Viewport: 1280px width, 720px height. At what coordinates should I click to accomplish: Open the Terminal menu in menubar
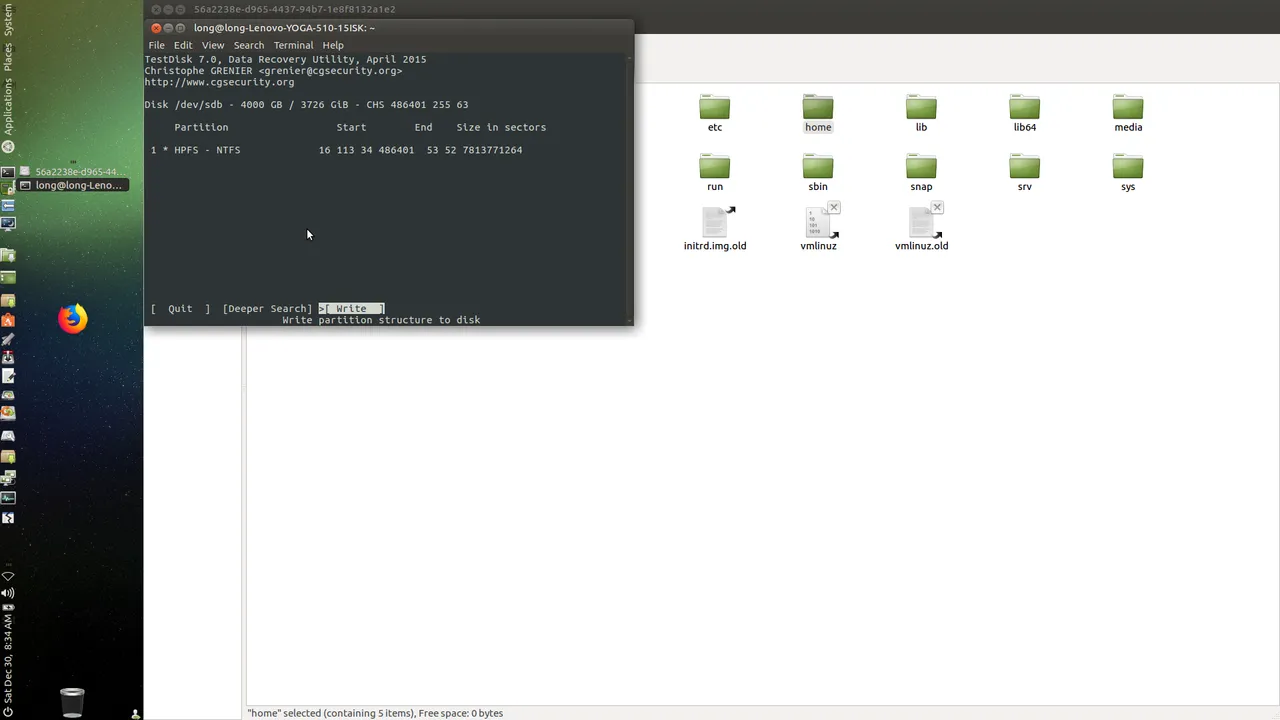[293, 45]
